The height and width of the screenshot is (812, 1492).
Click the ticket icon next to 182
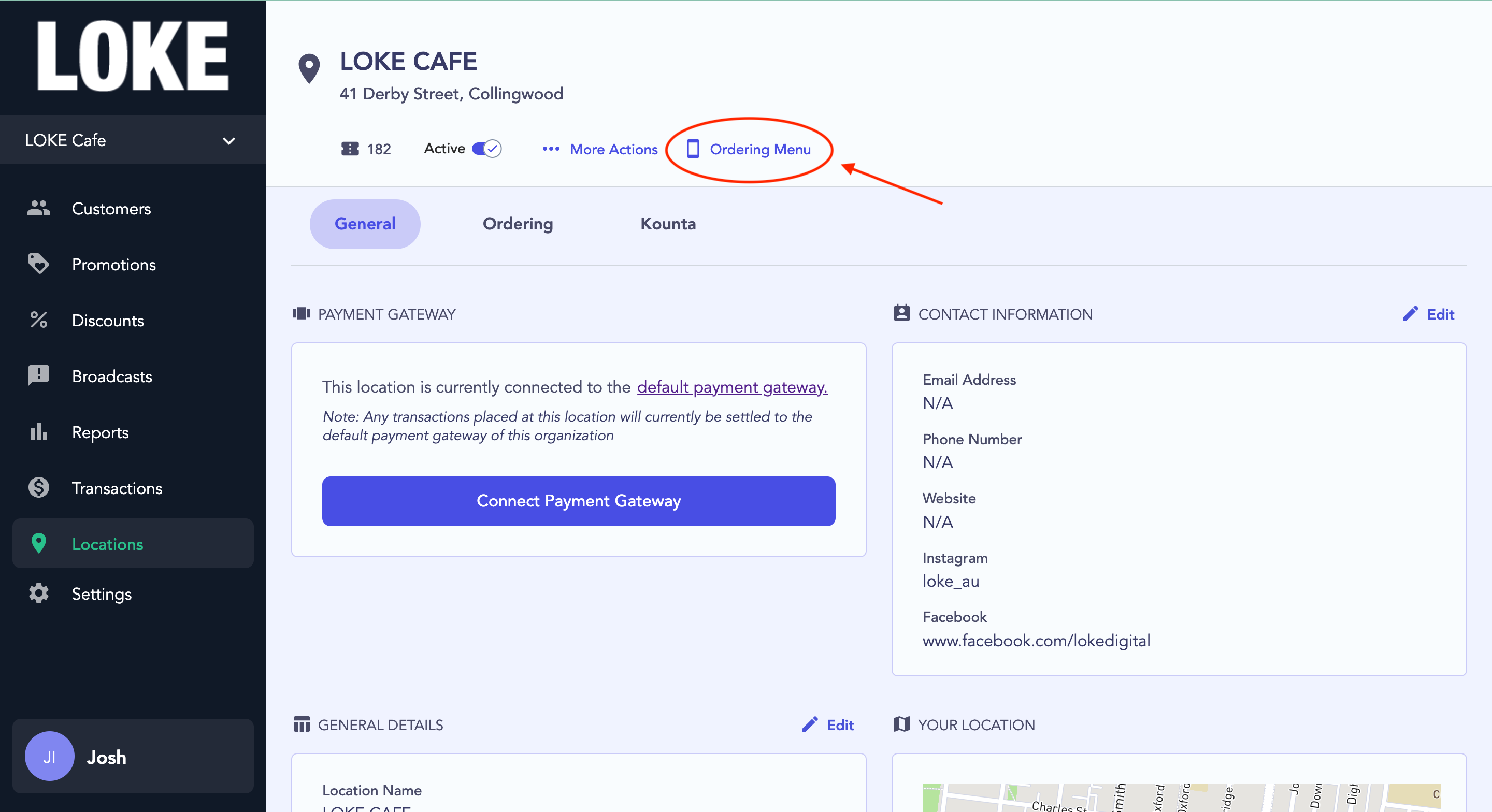(x=350, y=149)
